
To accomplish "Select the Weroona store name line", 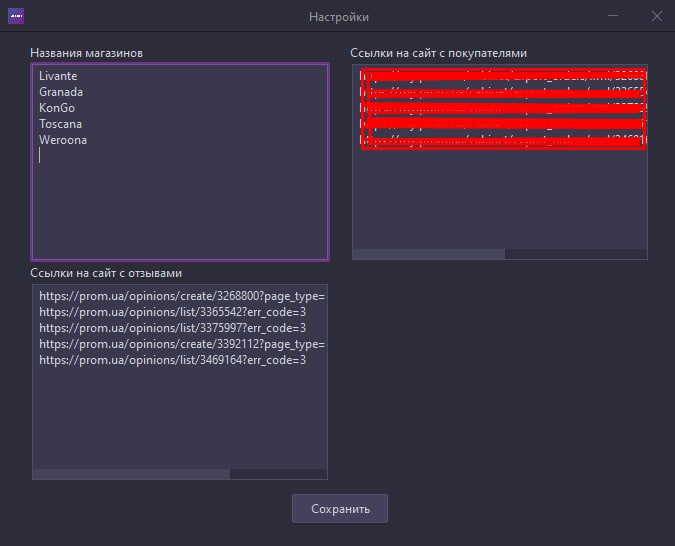I will (63, 140).
